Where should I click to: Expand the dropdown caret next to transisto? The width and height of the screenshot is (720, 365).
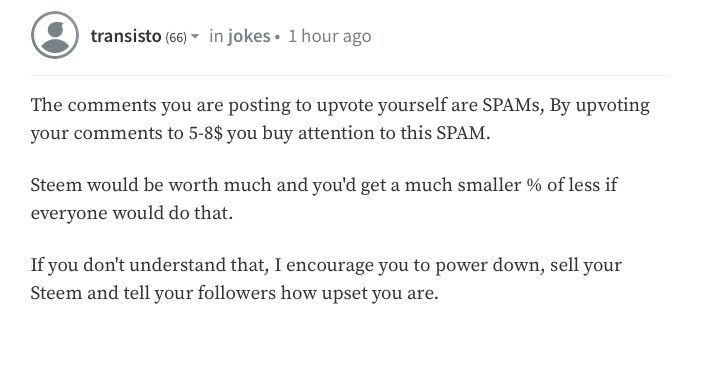coord(195,36)
